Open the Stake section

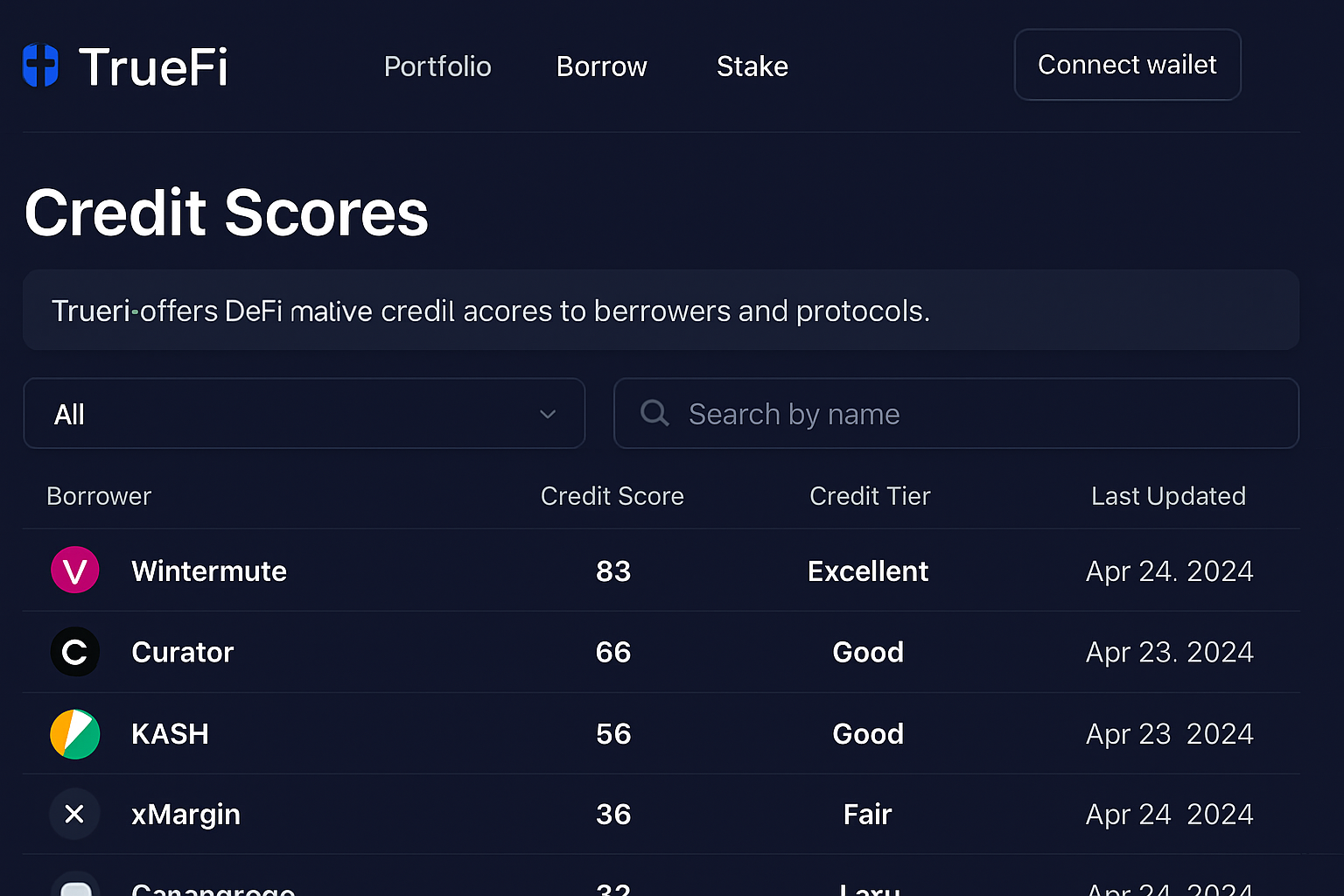[x=752, y=66]
